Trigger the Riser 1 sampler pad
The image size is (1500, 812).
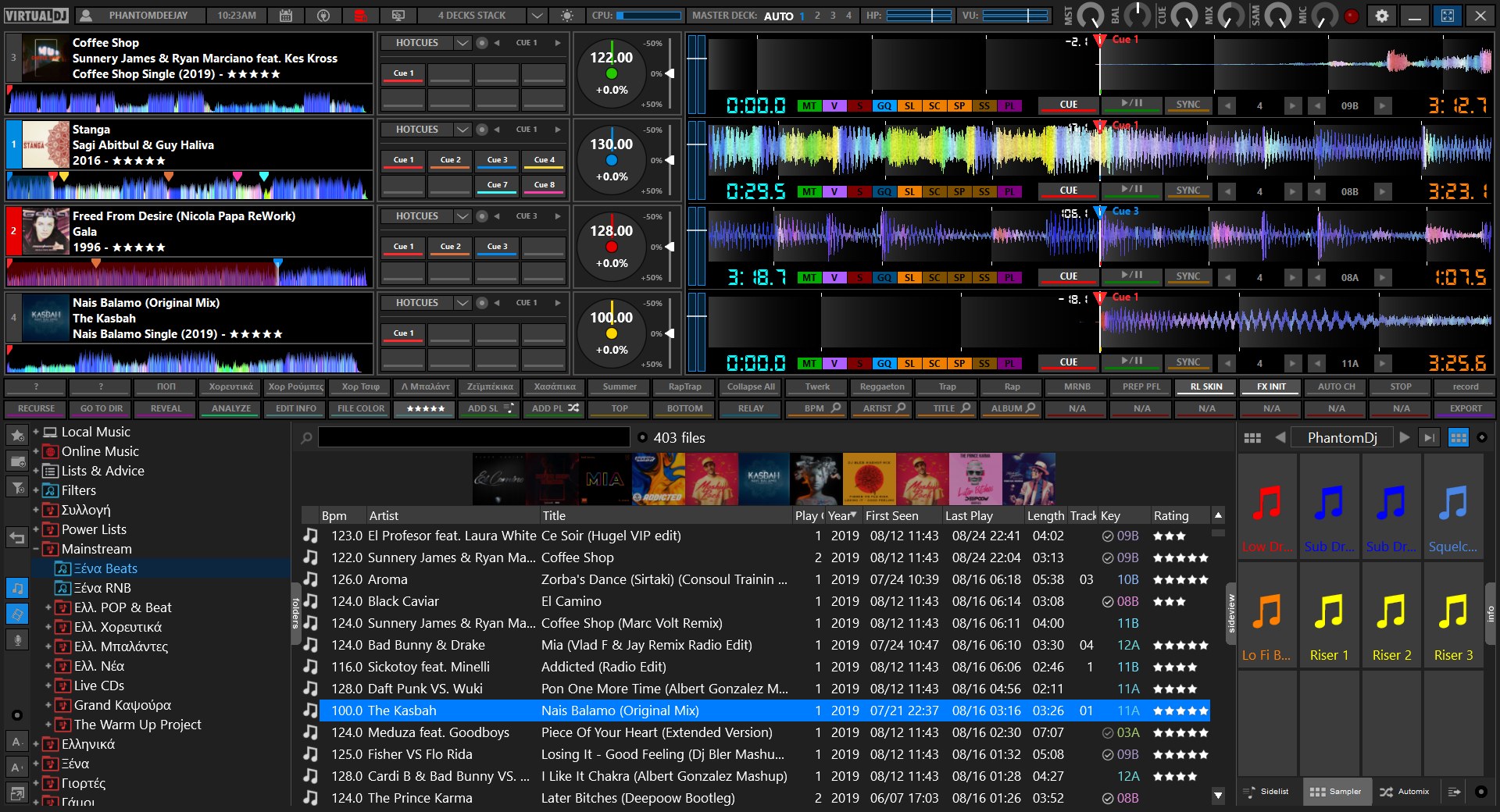1329,614
